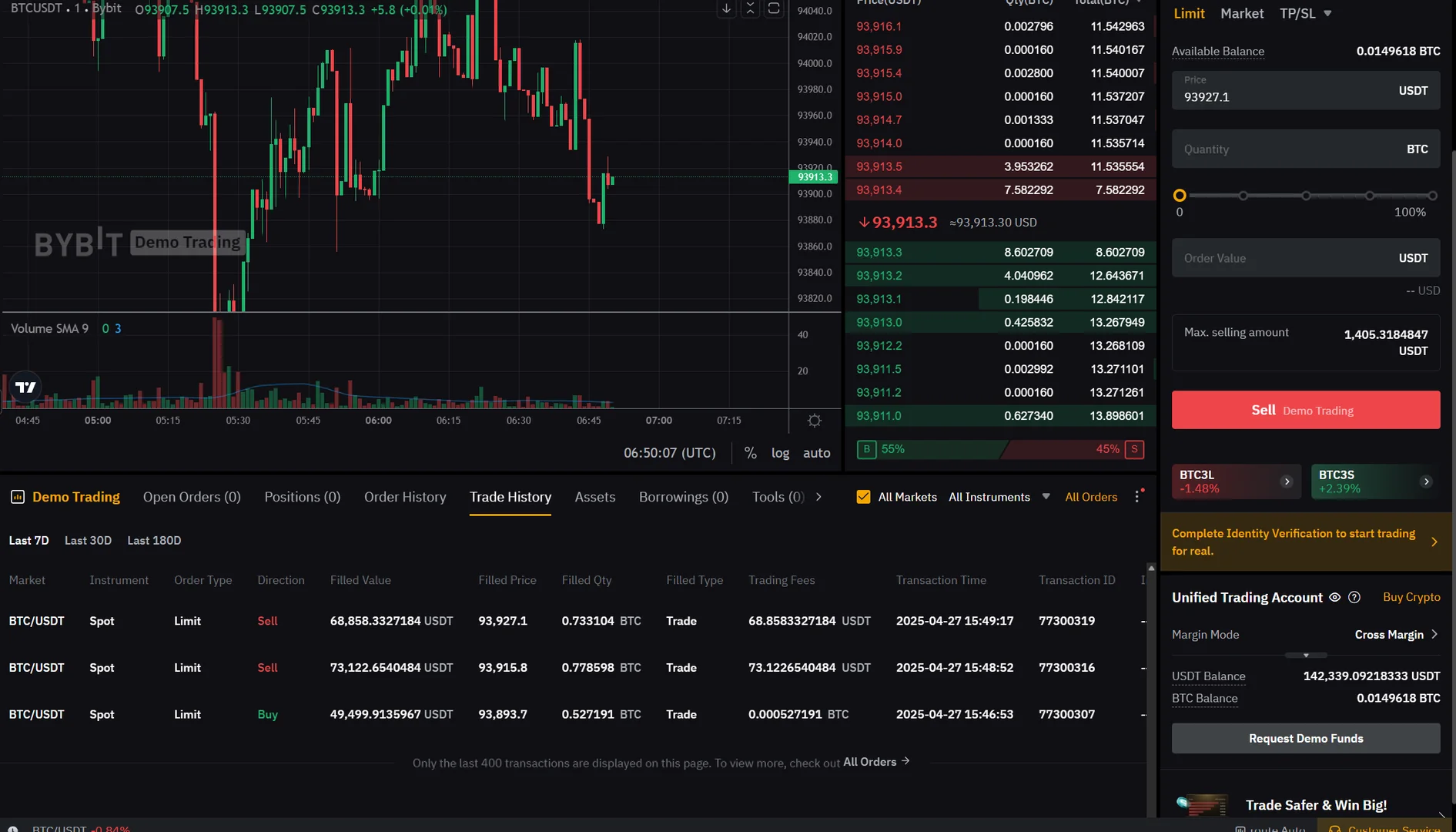
Task: Click the red Sell Demo Trading button
Action: 1306,410
